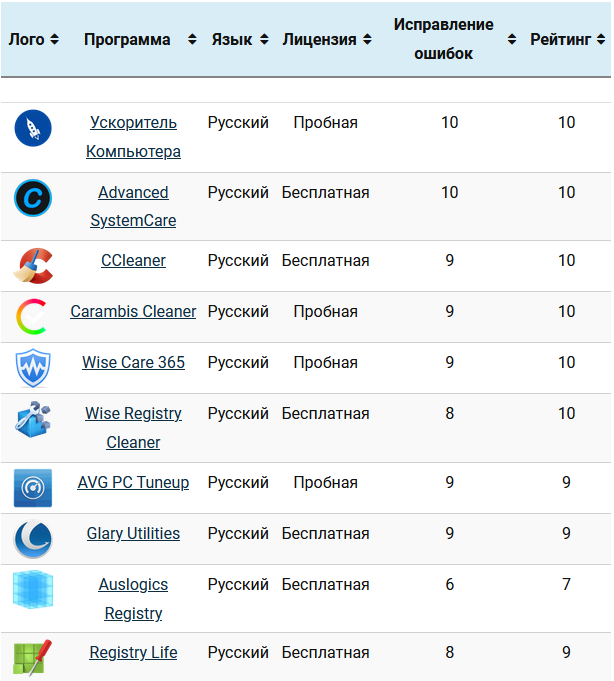Sort table by Программа column arrows
614x681 pixels.
192,40
